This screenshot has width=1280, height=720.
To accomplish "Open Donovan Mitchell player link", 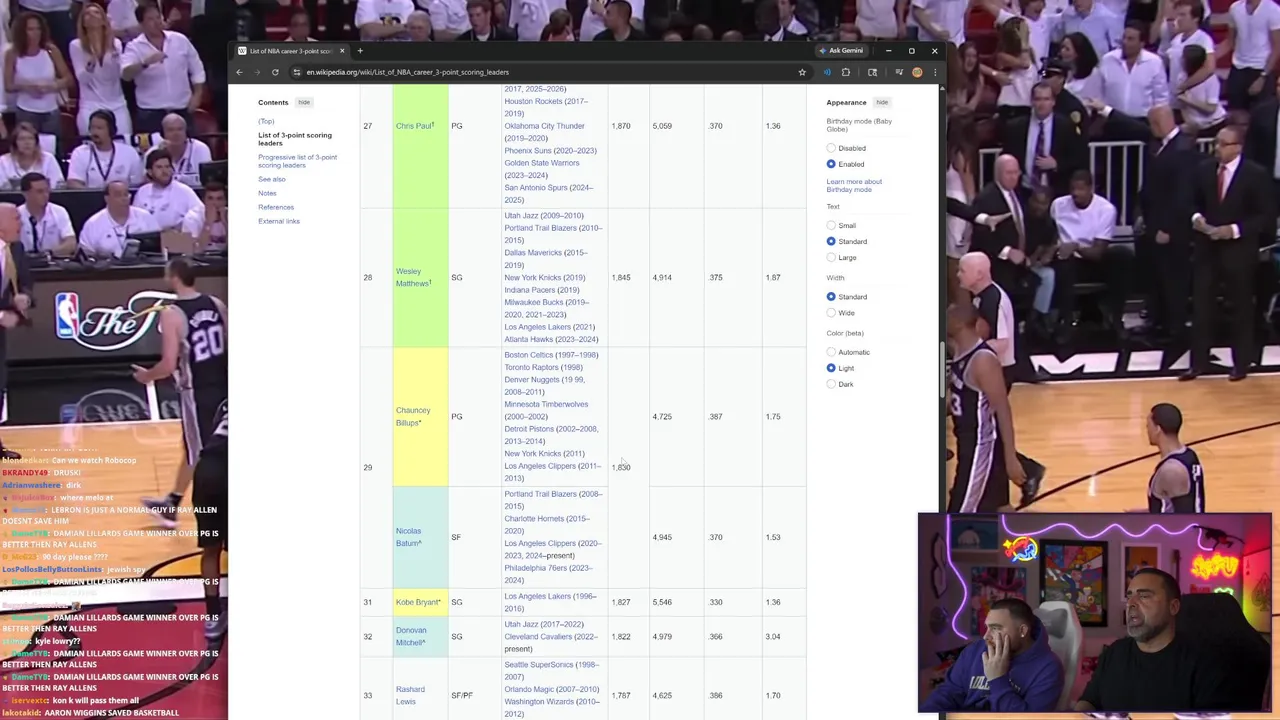I will click(411, 636).
